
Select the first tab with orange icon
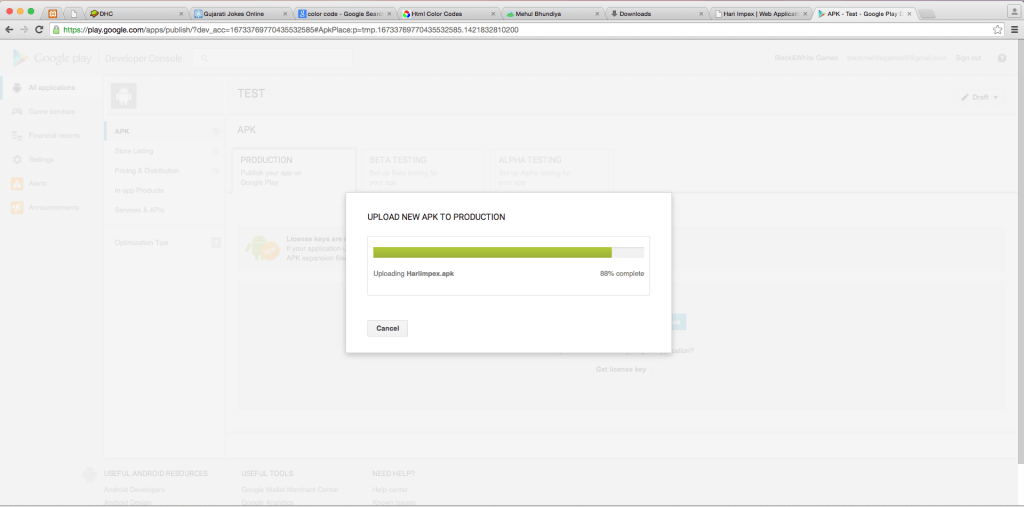[52, 14]
